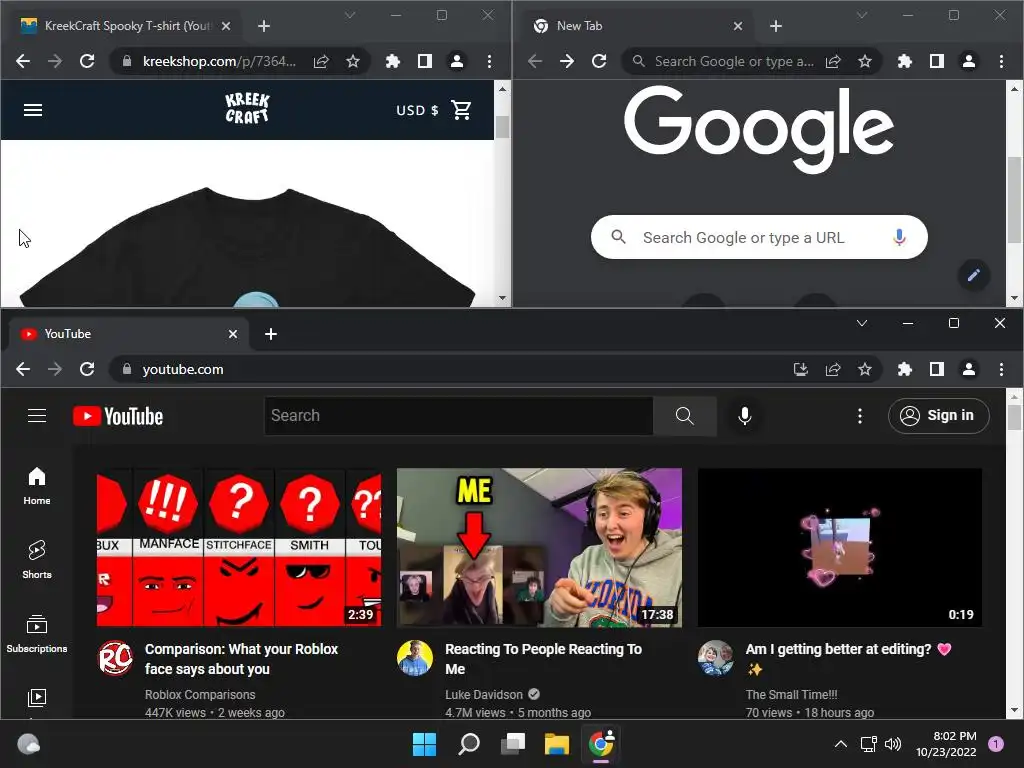Screen dimensions: 1024x768
Task: Go back in the KreekCraft window
Action: pyautogui.click(x=23, y=61)
